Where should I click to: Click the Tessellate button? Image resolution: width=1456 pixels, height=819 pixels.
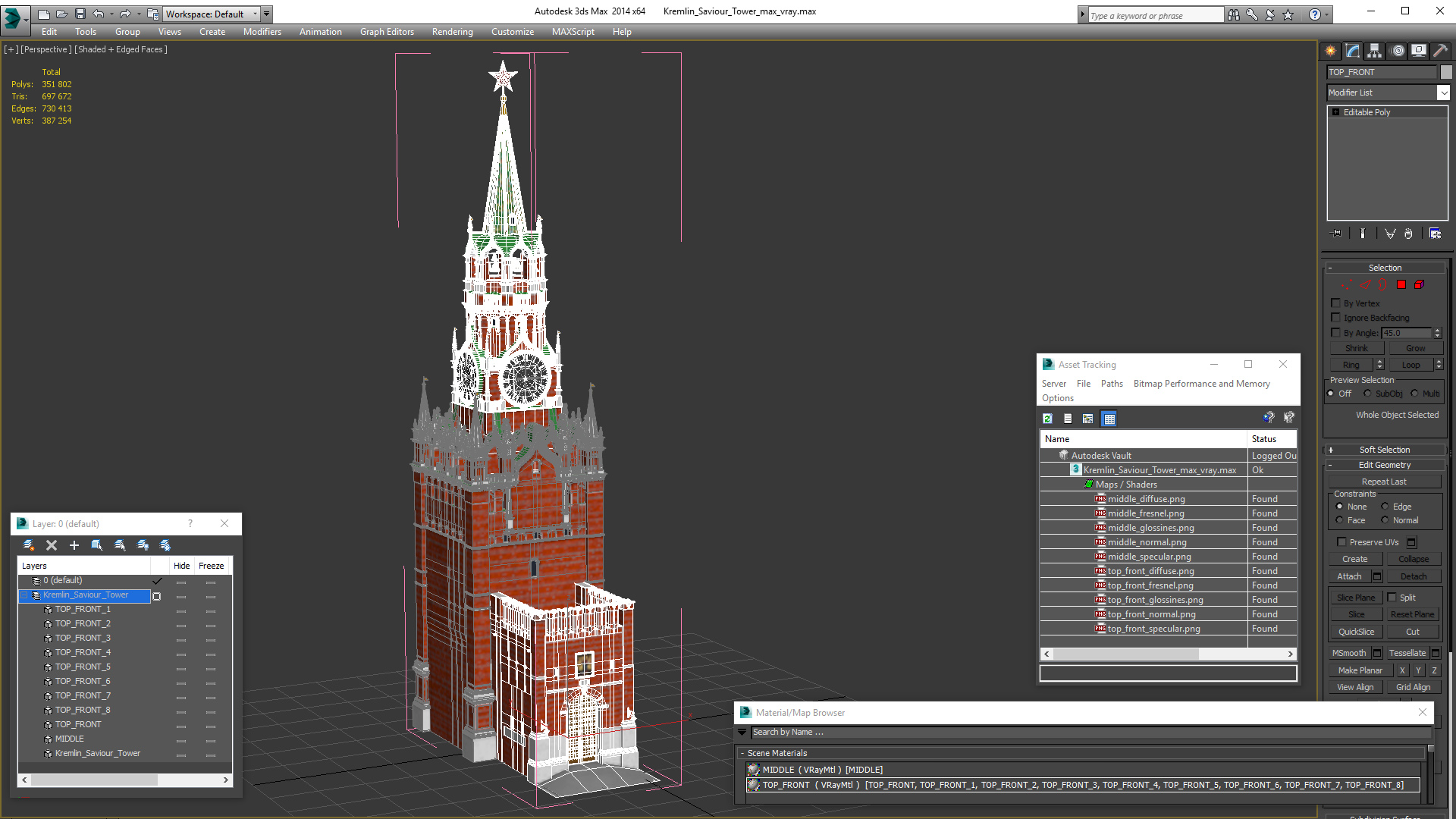(x=1407, y=653)
